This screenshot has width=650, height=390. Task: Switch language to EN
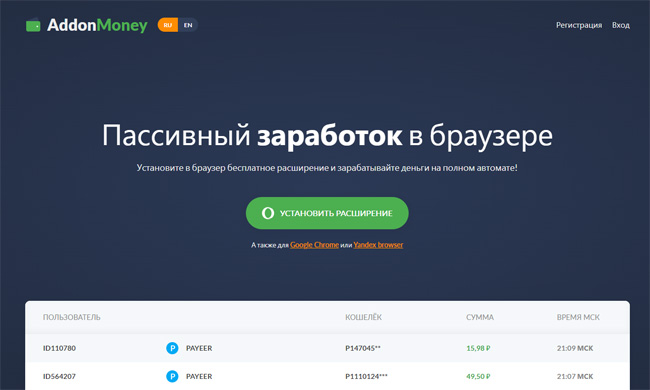click(188, 25)
